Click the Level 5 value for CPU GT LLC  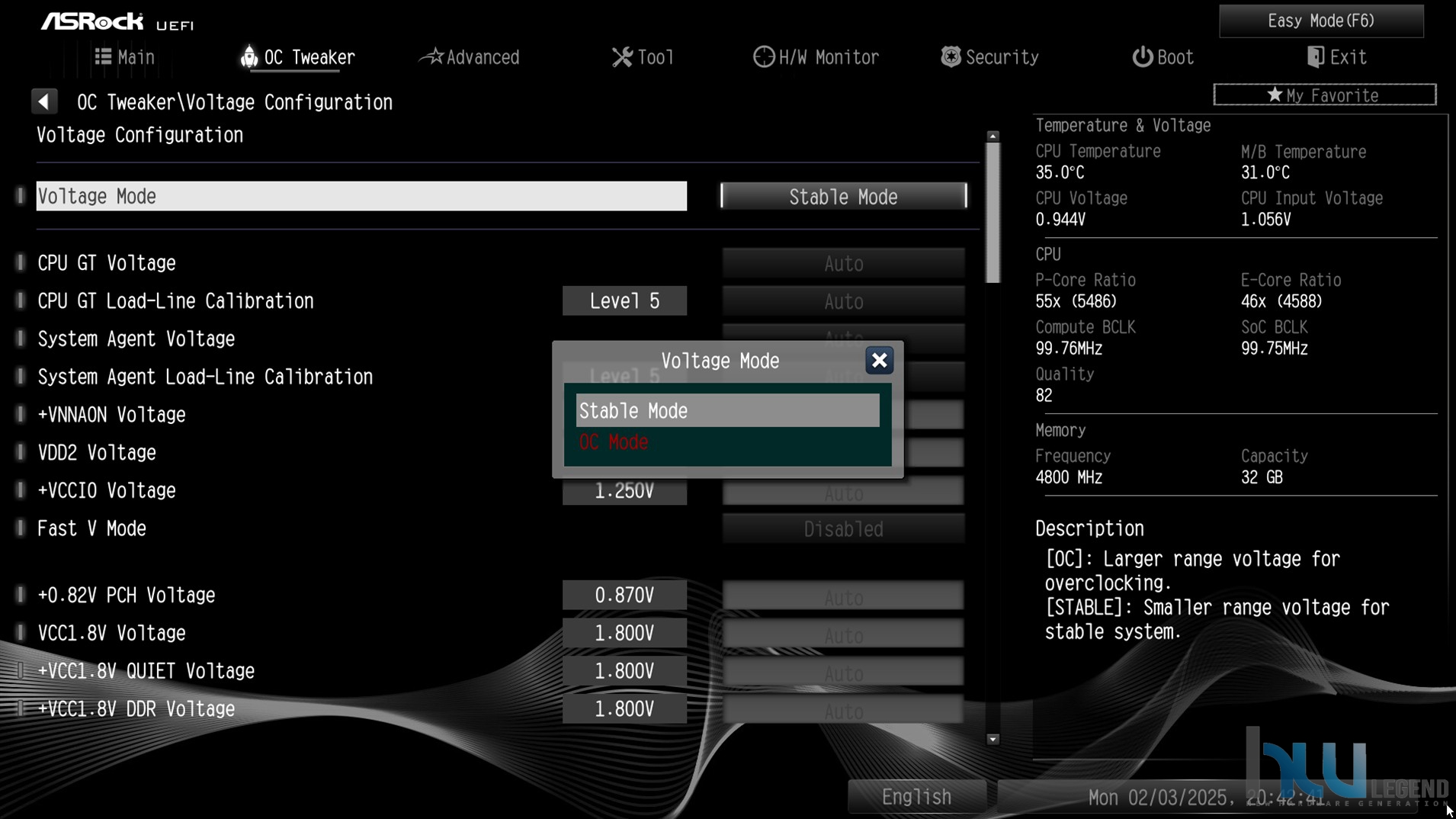[x=624, y=301]
